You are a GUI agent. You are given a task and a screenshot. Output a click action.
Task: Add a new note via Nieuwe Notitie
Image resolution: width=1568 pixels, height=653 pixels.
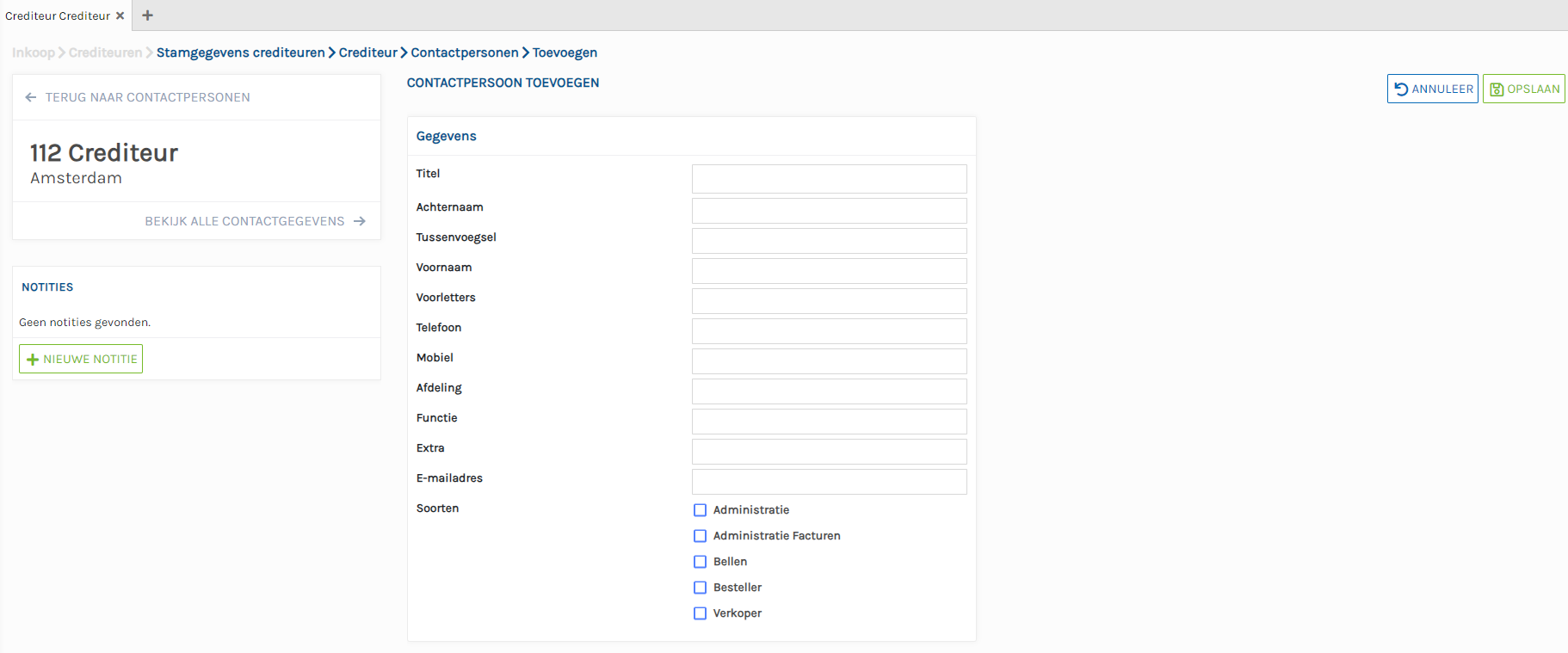[x=81, y=359]
